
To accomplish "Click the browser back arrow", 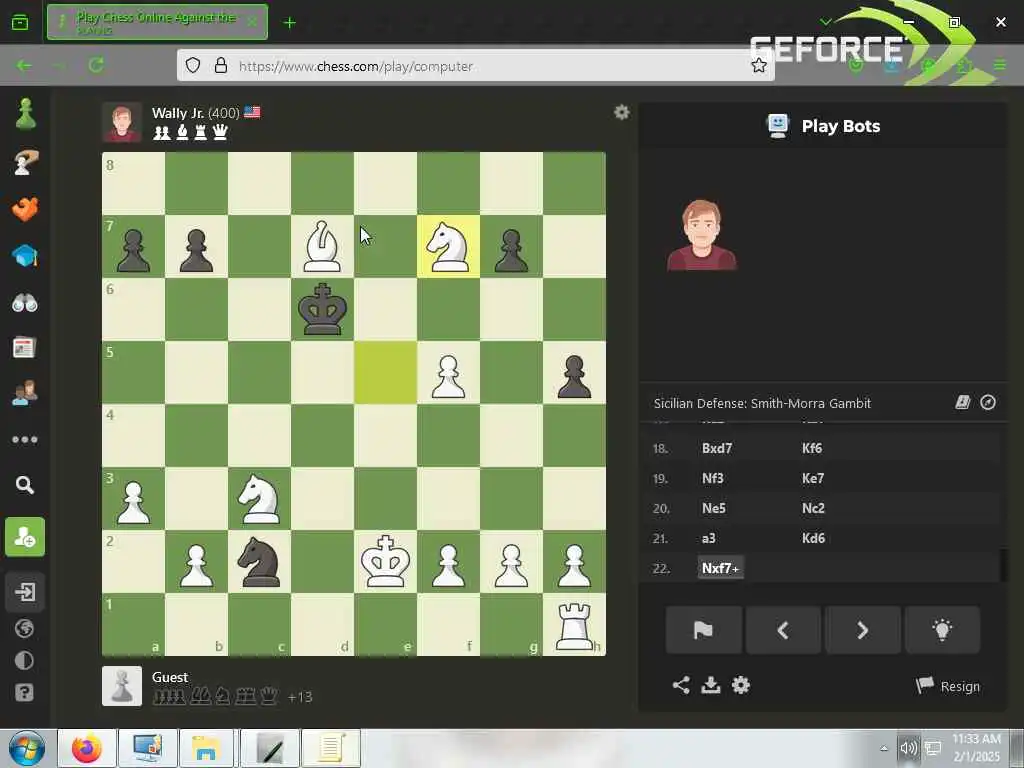I will point(24,65).
